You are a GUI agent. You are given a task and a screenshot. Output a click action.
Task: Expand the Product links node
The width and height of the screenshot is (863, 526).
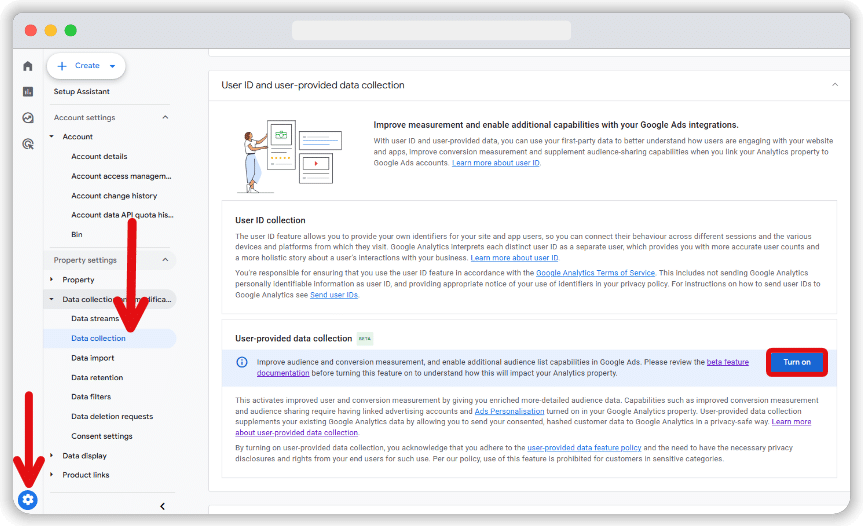point(52,475)
